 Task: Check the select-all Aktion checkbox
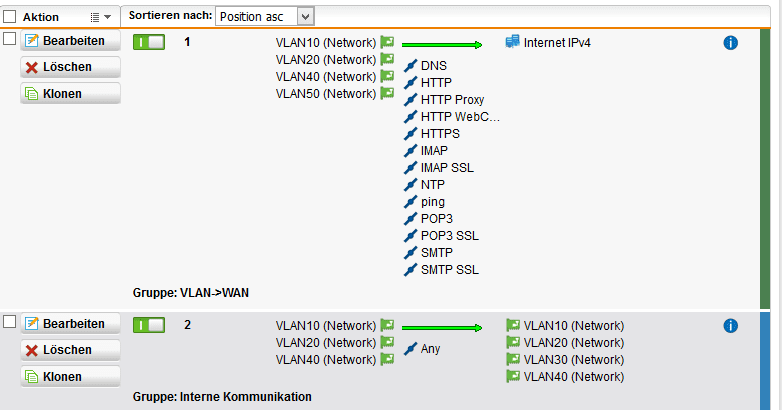[10, 17]
